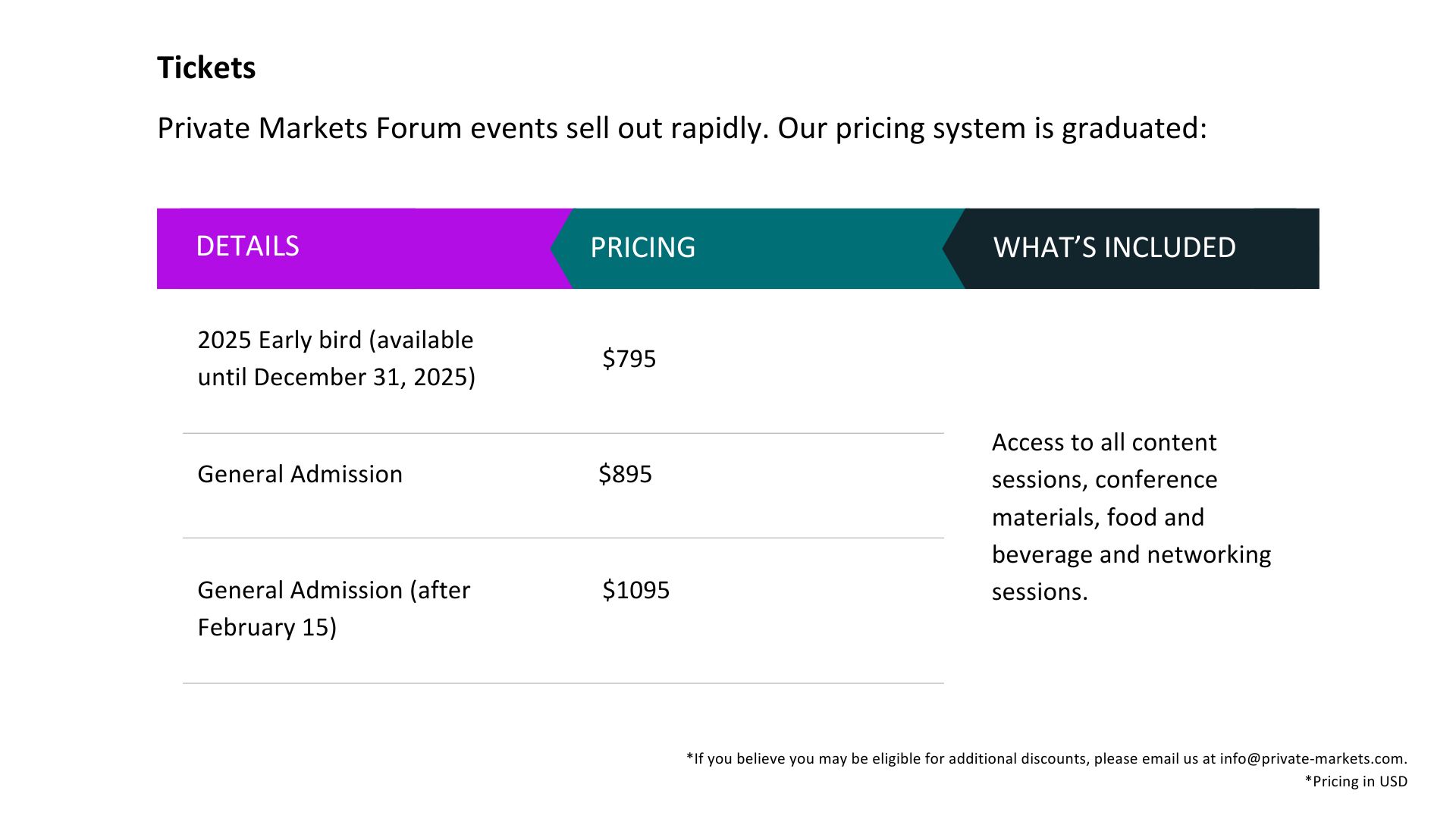Click the $895 price
The image size is (1456, 819).
tap(625, 475)
